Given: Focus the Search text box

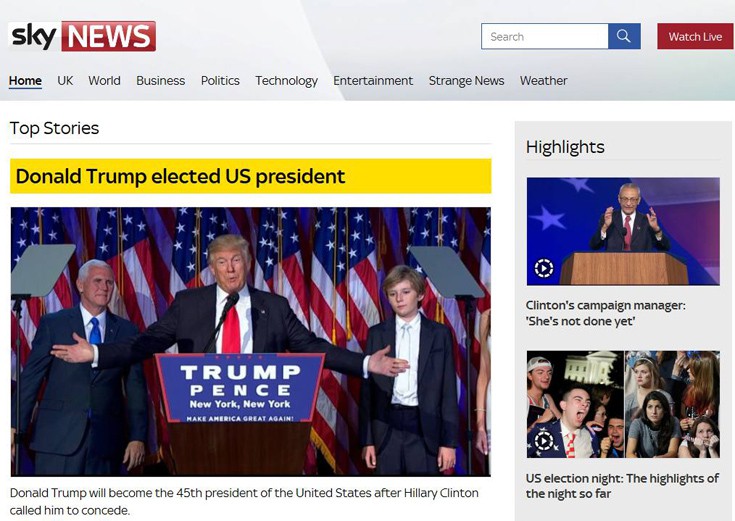Looking at the screenshot, I should click(x=545, y=36).
